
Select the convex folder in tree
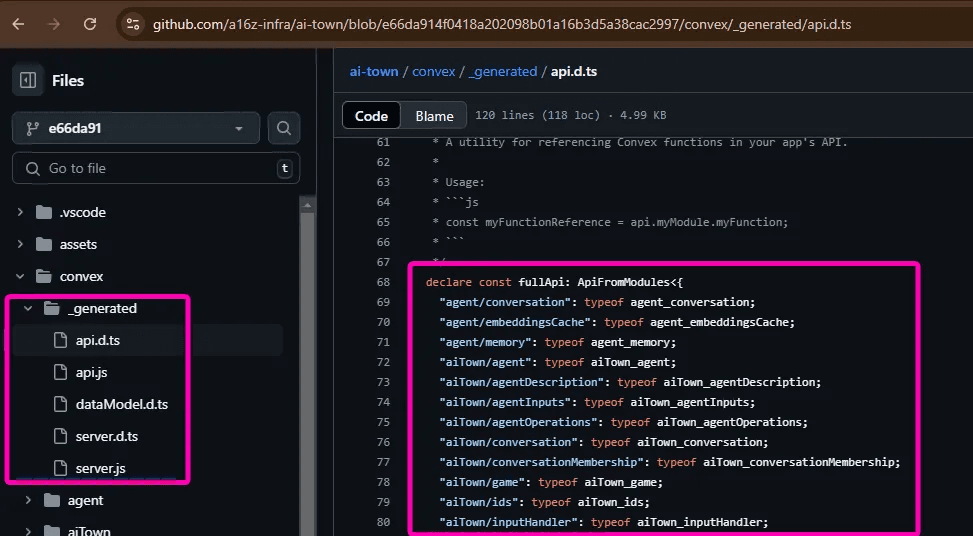pos(81,276)
